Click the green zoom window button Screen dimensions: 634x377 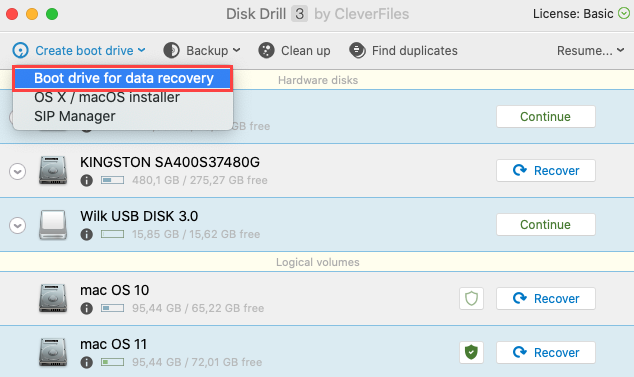(52, 14)
